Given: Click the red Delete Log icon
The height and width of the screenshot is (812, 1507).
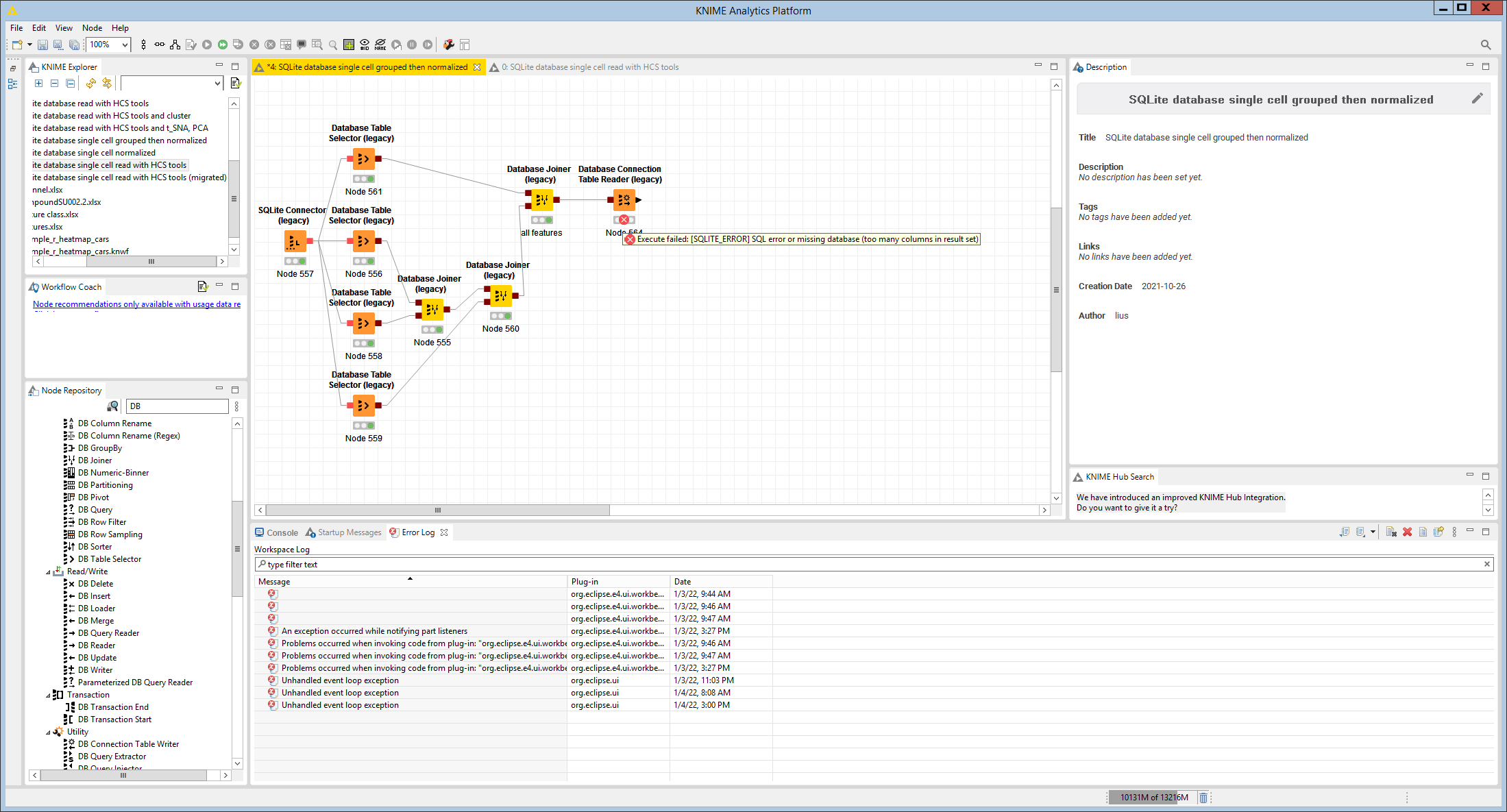Looking at the screenshot, I should (1407, 532).
